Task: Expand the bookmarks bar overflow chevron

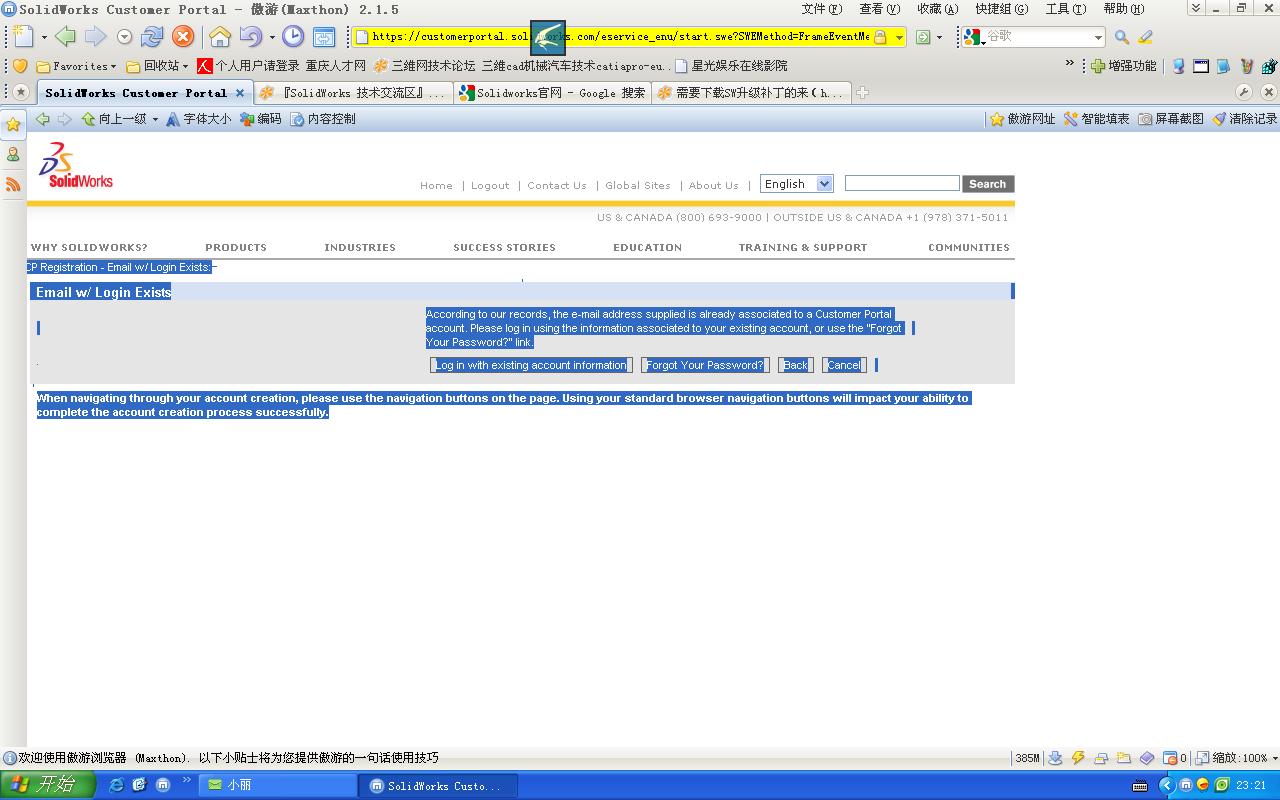Action: click(1069, 64)
